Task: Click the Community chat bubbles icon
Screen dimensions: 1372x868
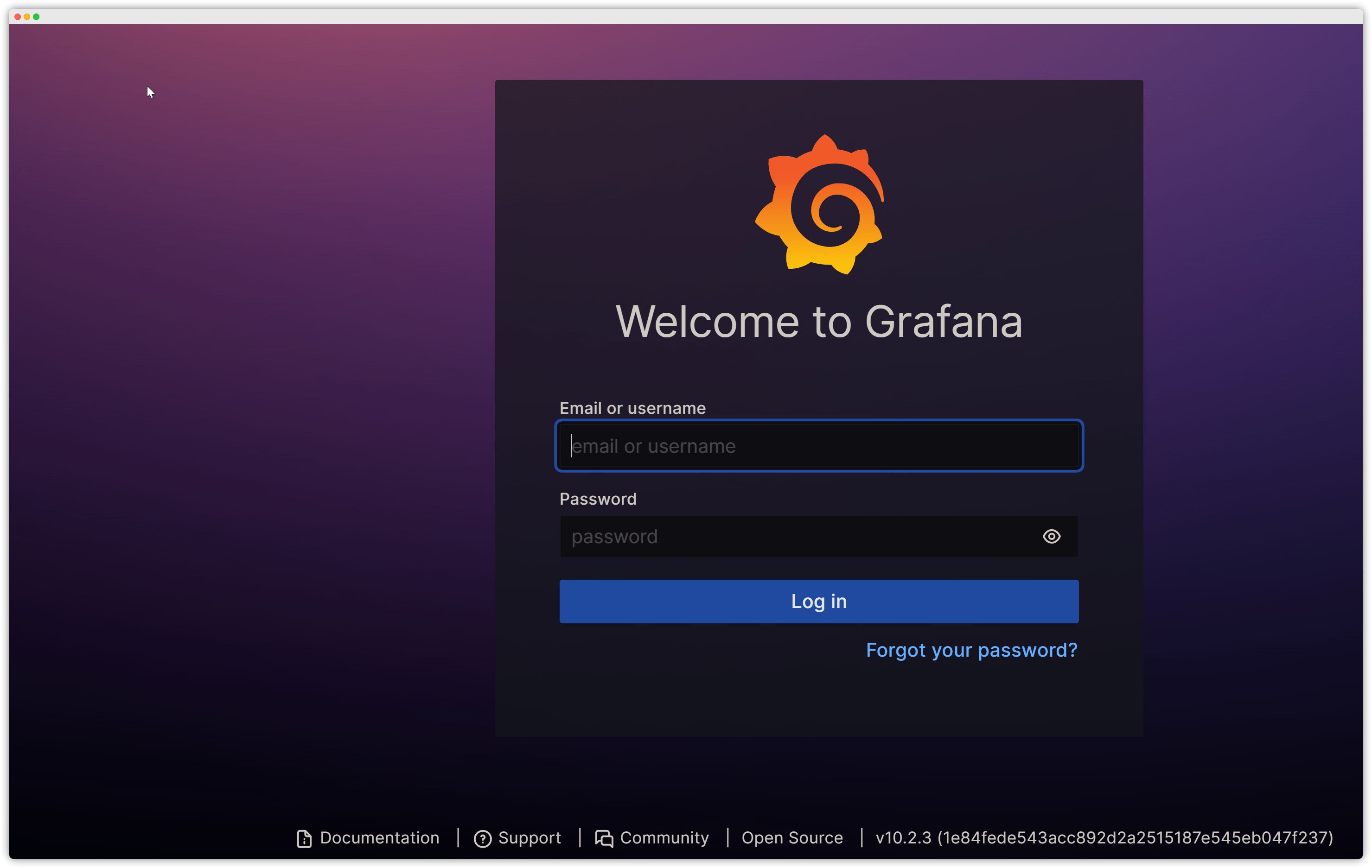Action: click(x=604, y=838)
